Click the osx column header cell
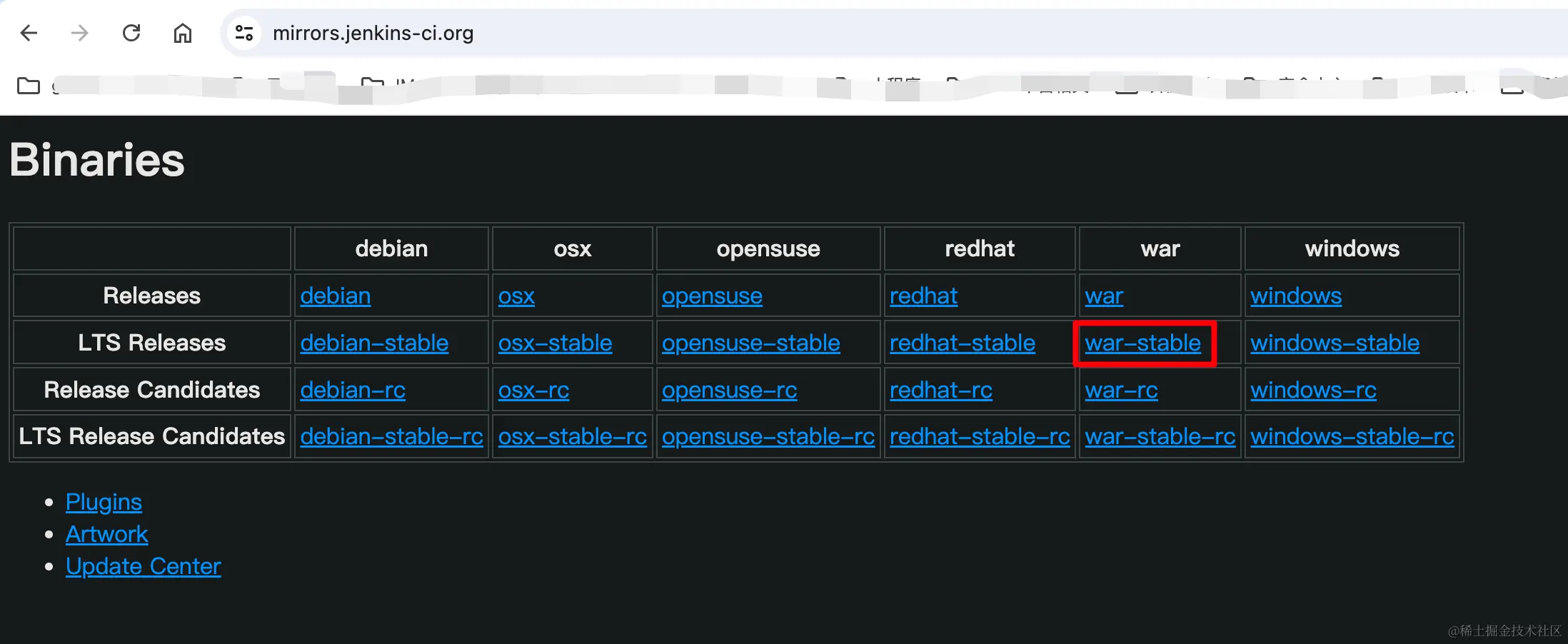 click(573, 248)
